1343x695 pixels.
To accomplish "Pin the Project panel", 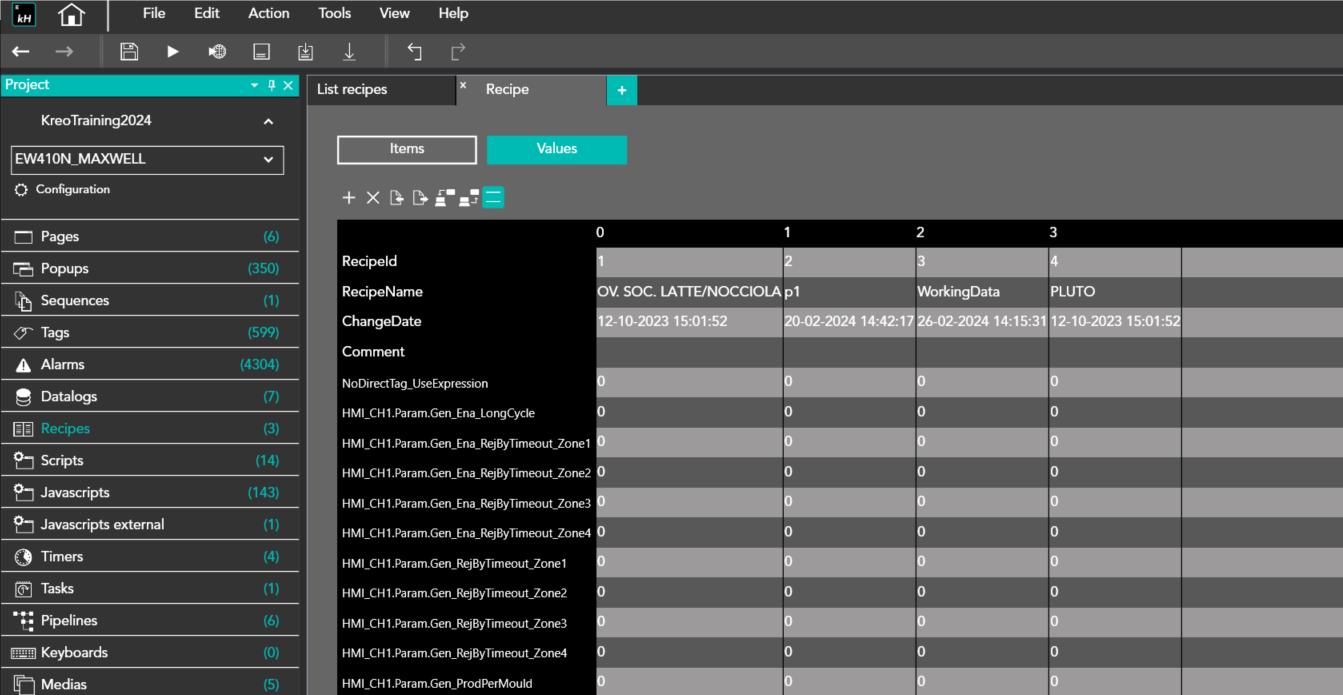I will coord(271,86).
